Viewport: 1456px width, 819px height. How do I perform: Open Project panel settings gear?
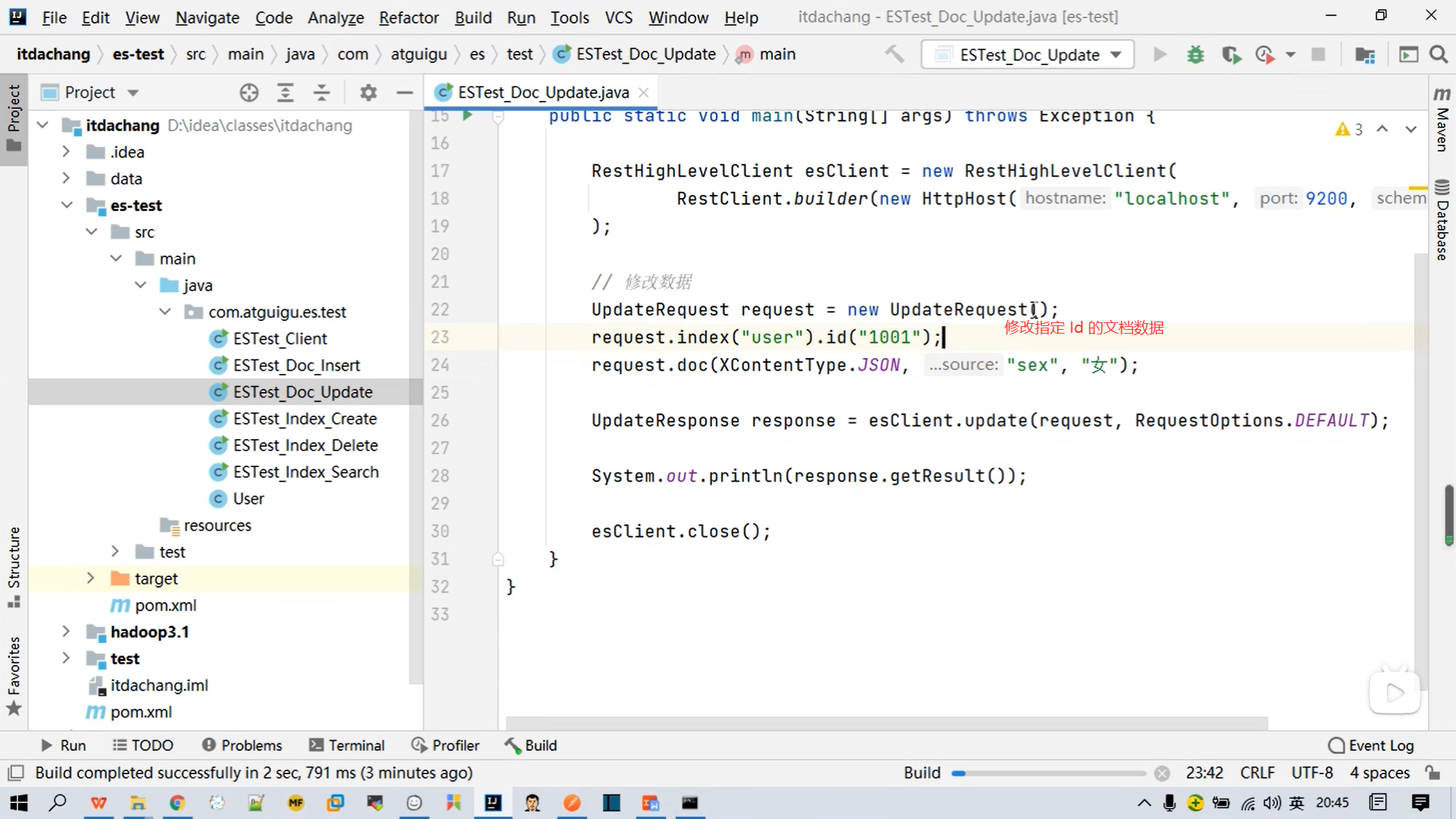click(369, 93)
